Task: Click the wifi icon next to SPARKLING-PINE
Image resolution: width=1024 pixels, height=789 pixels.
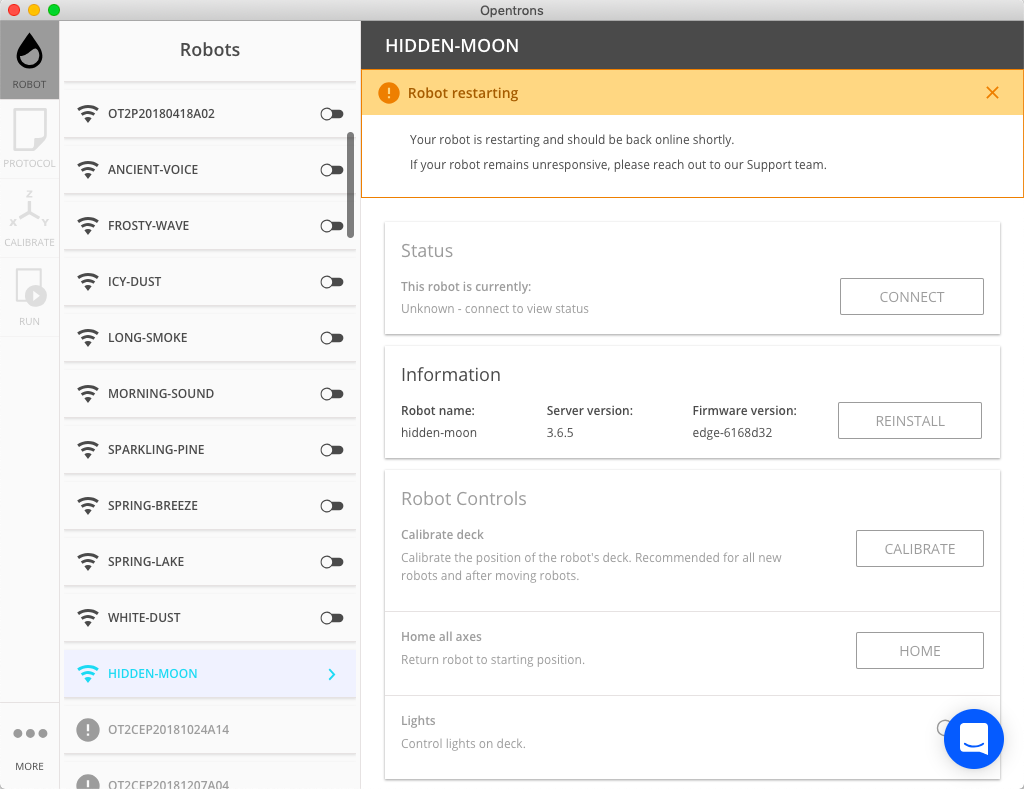Action: point(88,450)
